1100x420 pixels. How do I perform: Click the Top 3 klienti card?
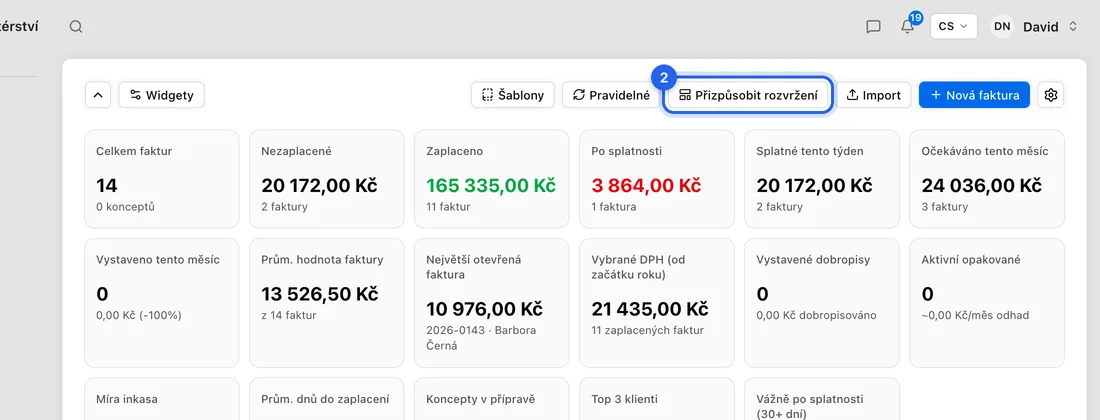click(x=657, y=399)
